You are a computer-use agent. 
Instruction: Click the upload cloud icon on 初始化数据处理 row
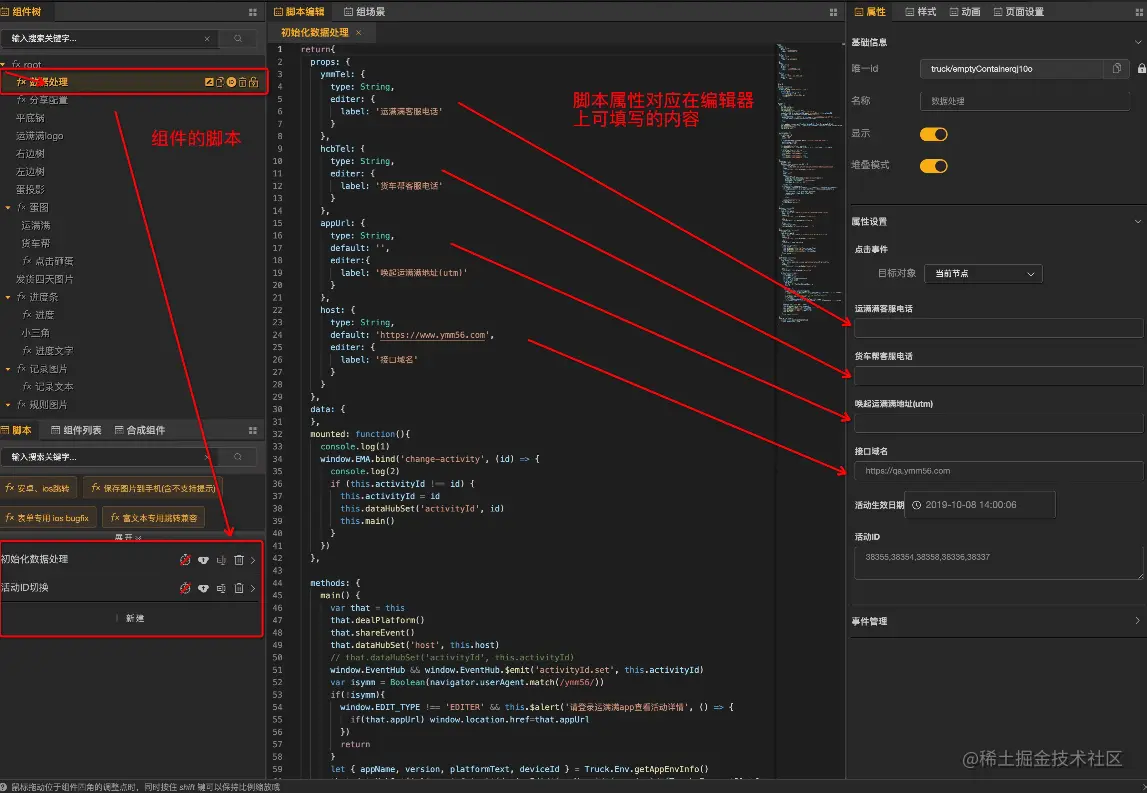[x=203, y=560]
